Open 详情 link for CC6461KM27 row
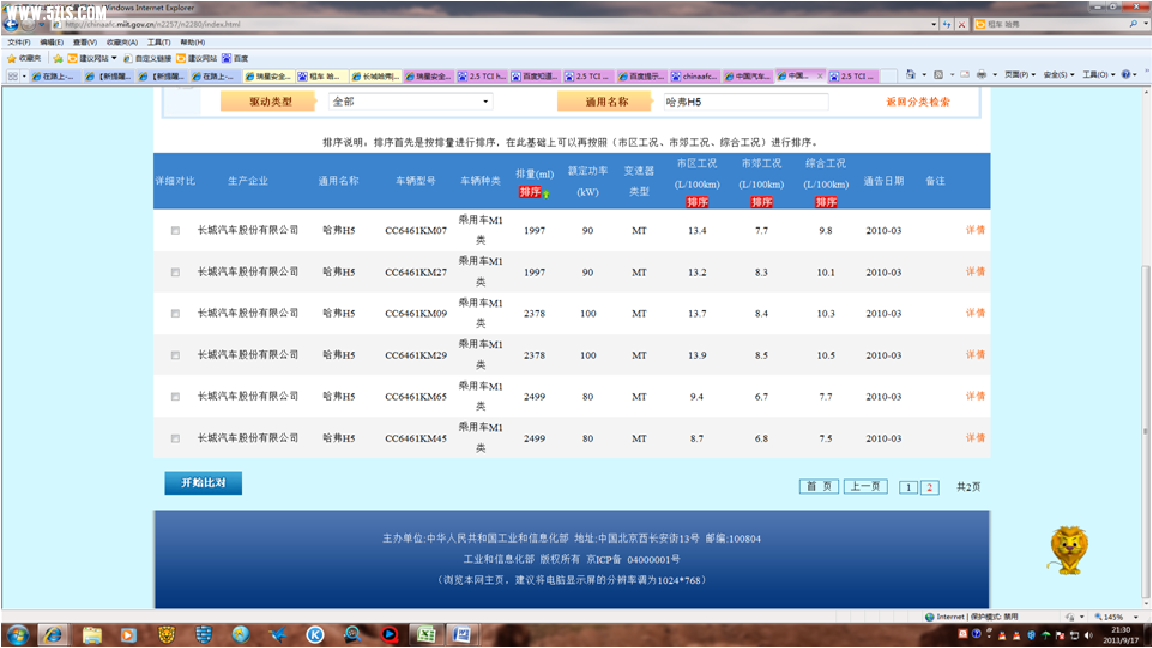 point(975,271)
